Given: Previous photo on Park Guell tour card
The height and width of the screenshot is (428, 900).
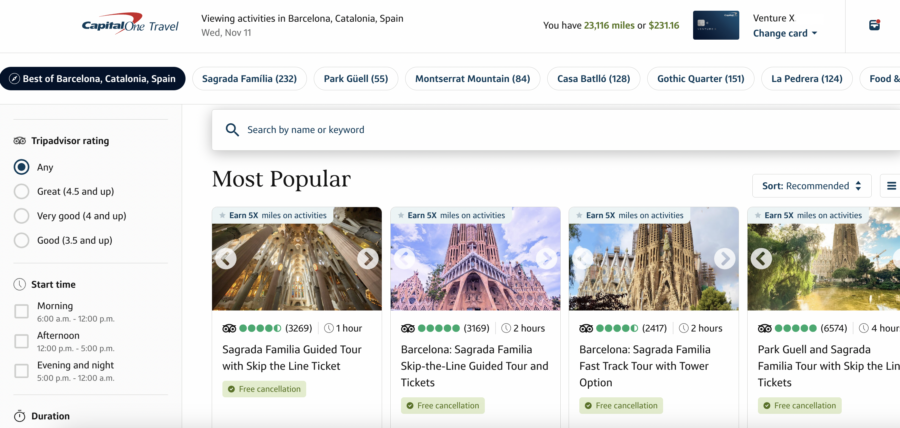Looking at the screenshot, I should (761, 259).
